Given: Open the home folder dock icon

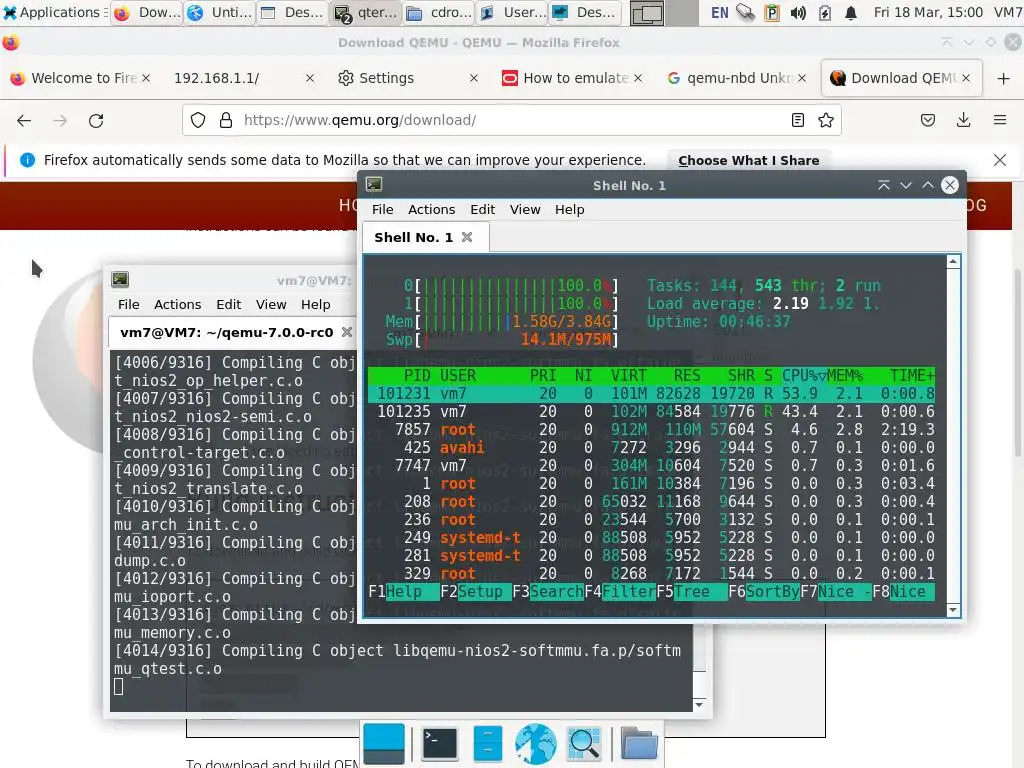Looking at the screenshot, I should click(x=639, y=744).
